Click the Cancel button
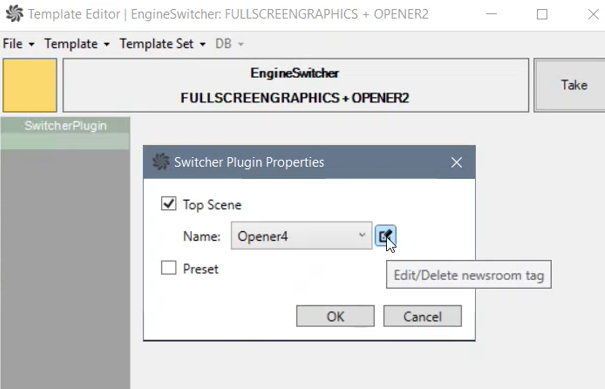 tap(422, 316)
